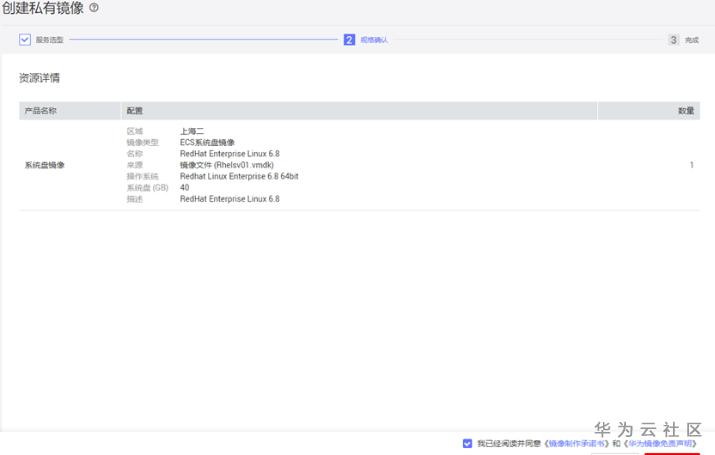Click the red submit button at bottom right

coord(672,454)
